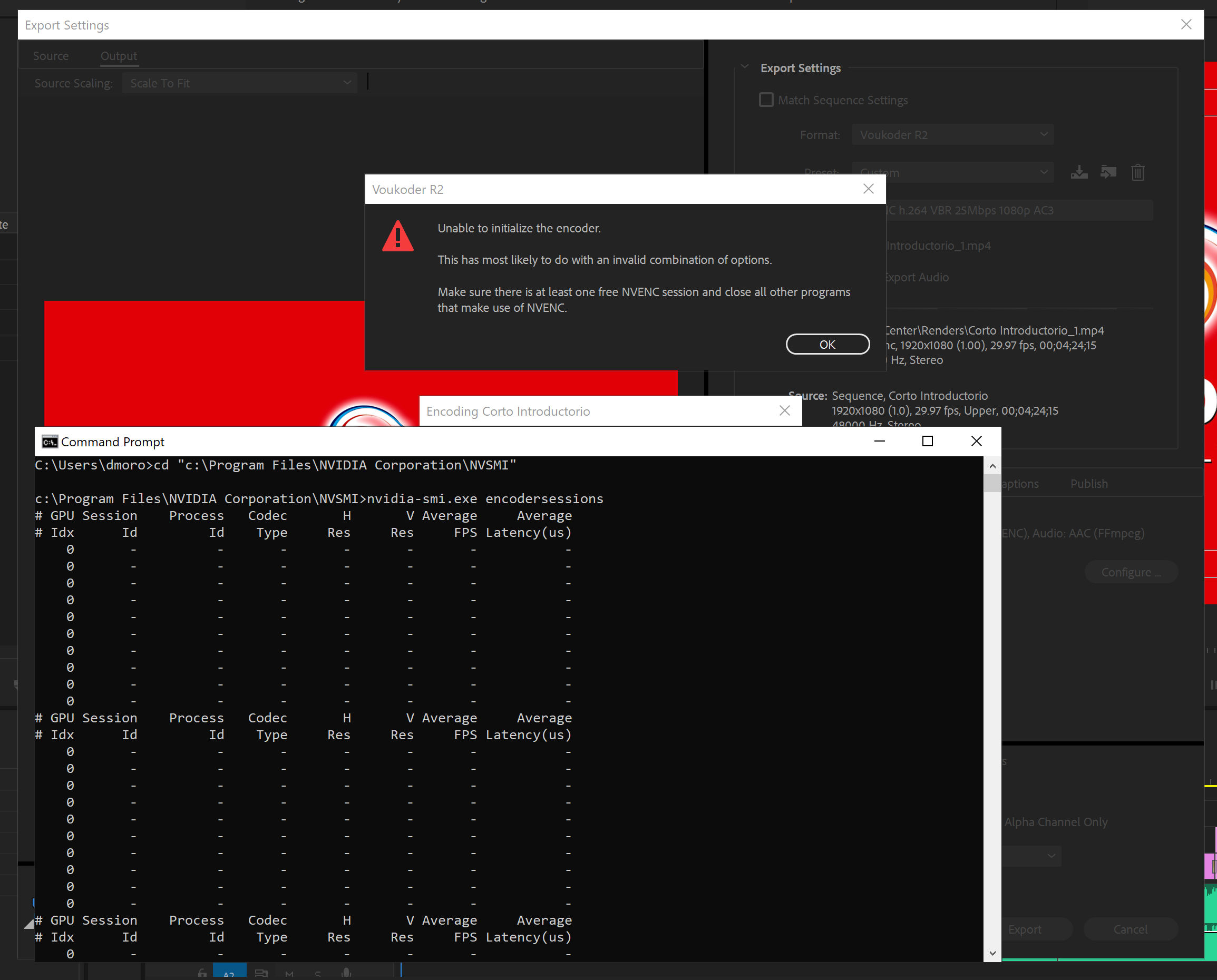
Task: Click the Configure button
Action: click(1130, 572)
